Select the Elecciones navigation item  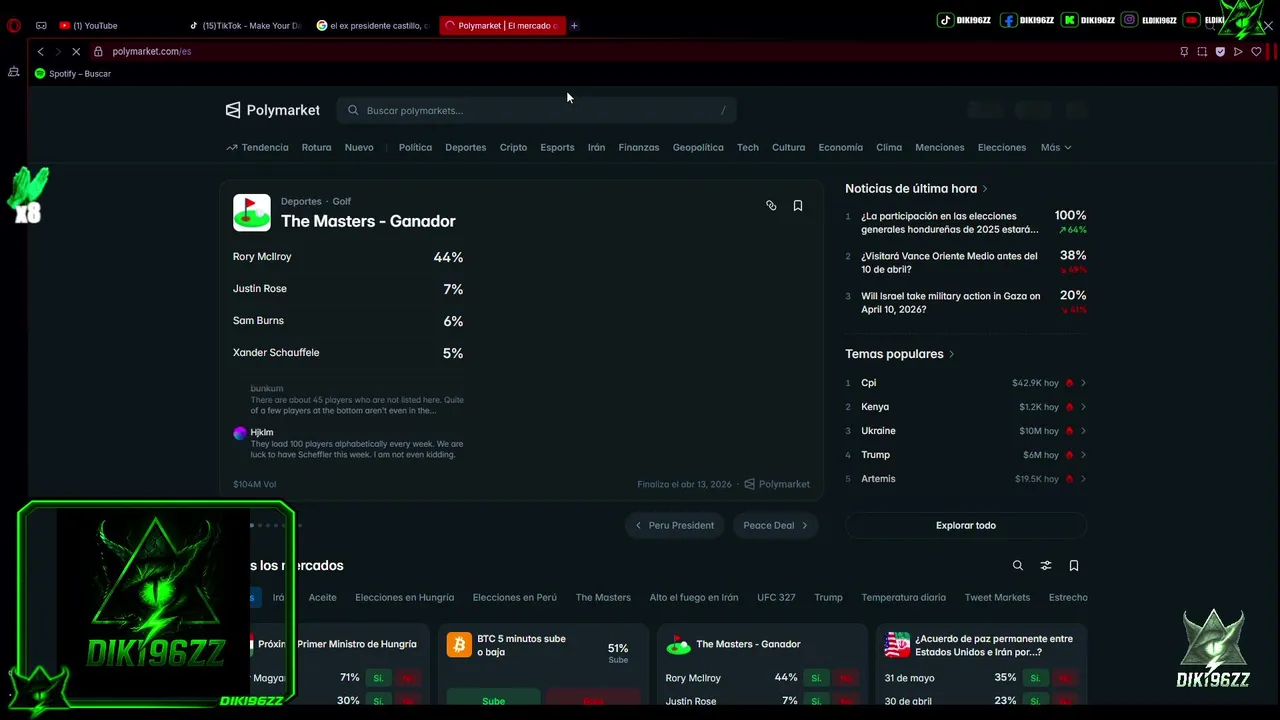click(x=1002, y=147)
